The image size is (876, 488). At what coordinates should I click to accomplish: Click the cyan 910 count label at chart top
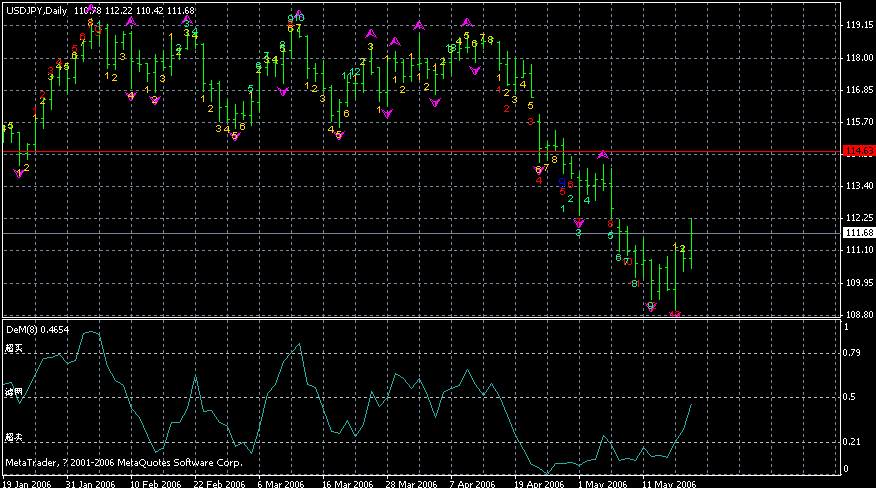pyautogui.click(x=296, y=18)
